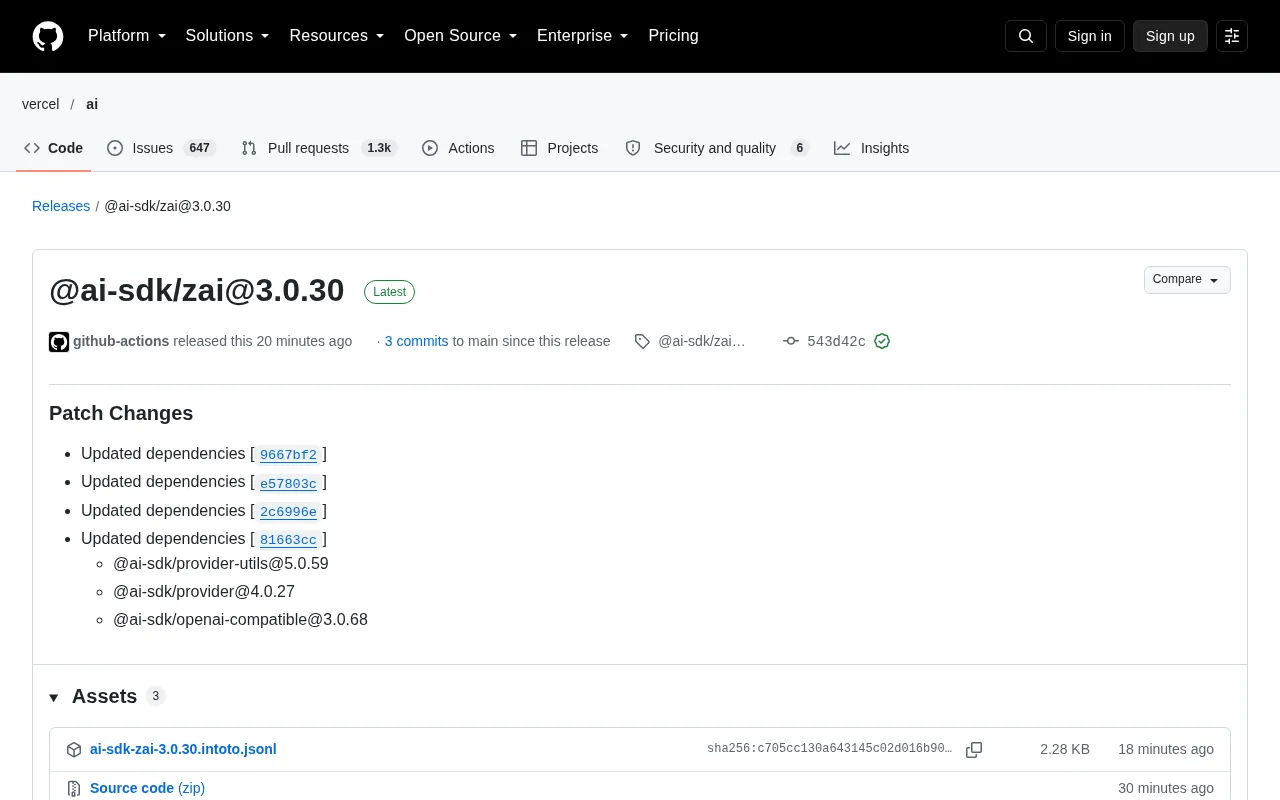Click the green verified commit checkmark

(882, 341)
